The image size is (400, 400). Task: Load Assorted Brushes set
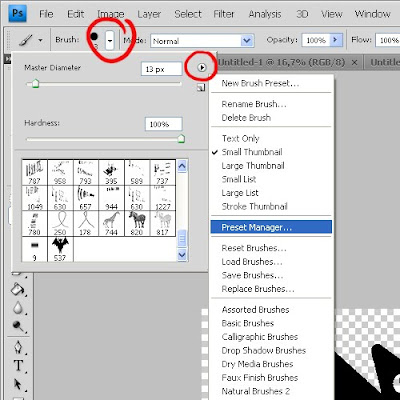271,310
